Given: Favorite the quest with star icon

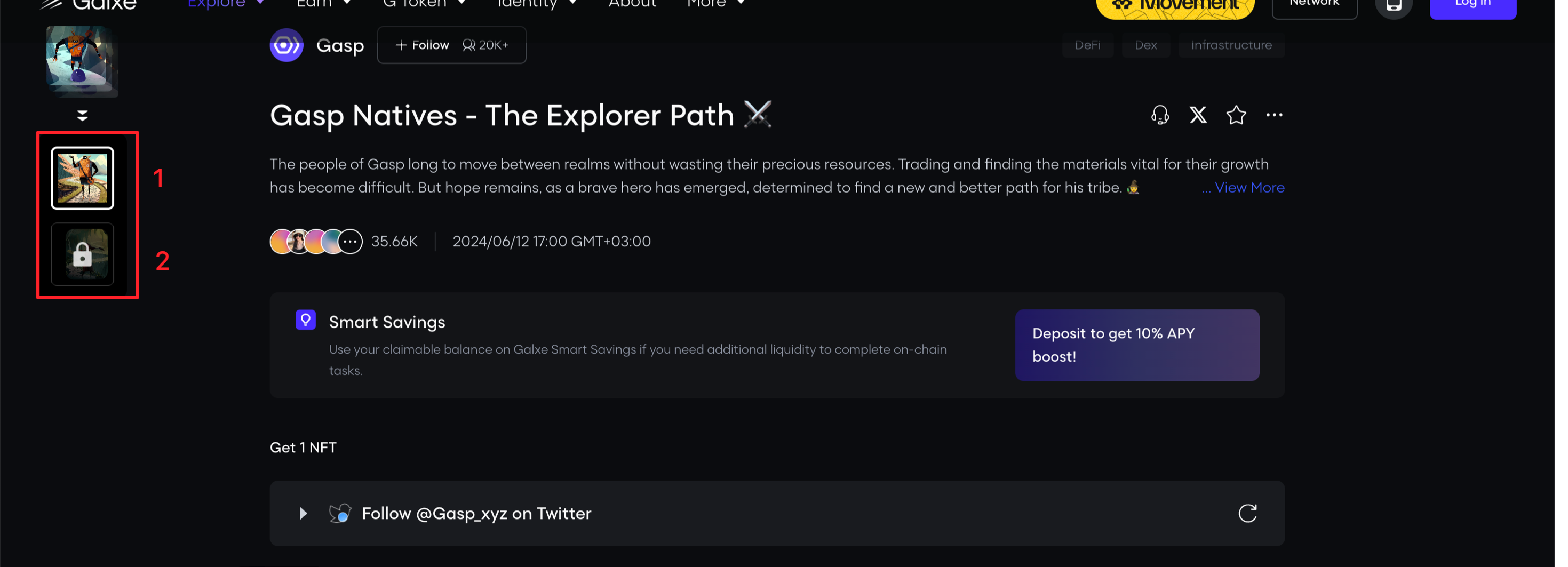Looking at the screenshot, I should coord(1236,115).
